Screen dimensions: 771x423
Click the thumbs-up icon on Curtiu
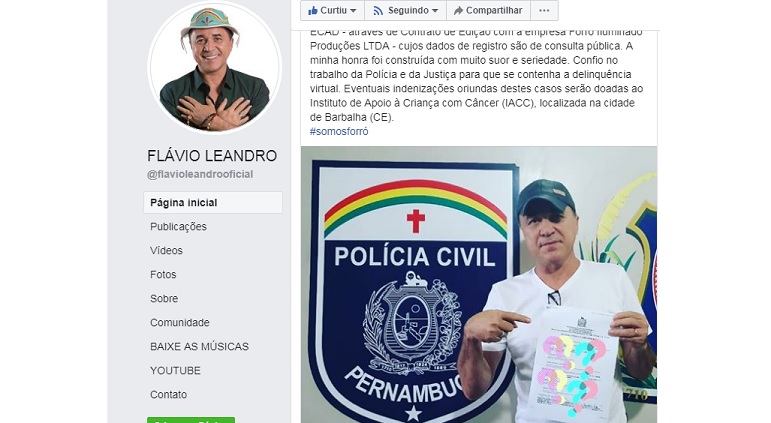[313, 10]
